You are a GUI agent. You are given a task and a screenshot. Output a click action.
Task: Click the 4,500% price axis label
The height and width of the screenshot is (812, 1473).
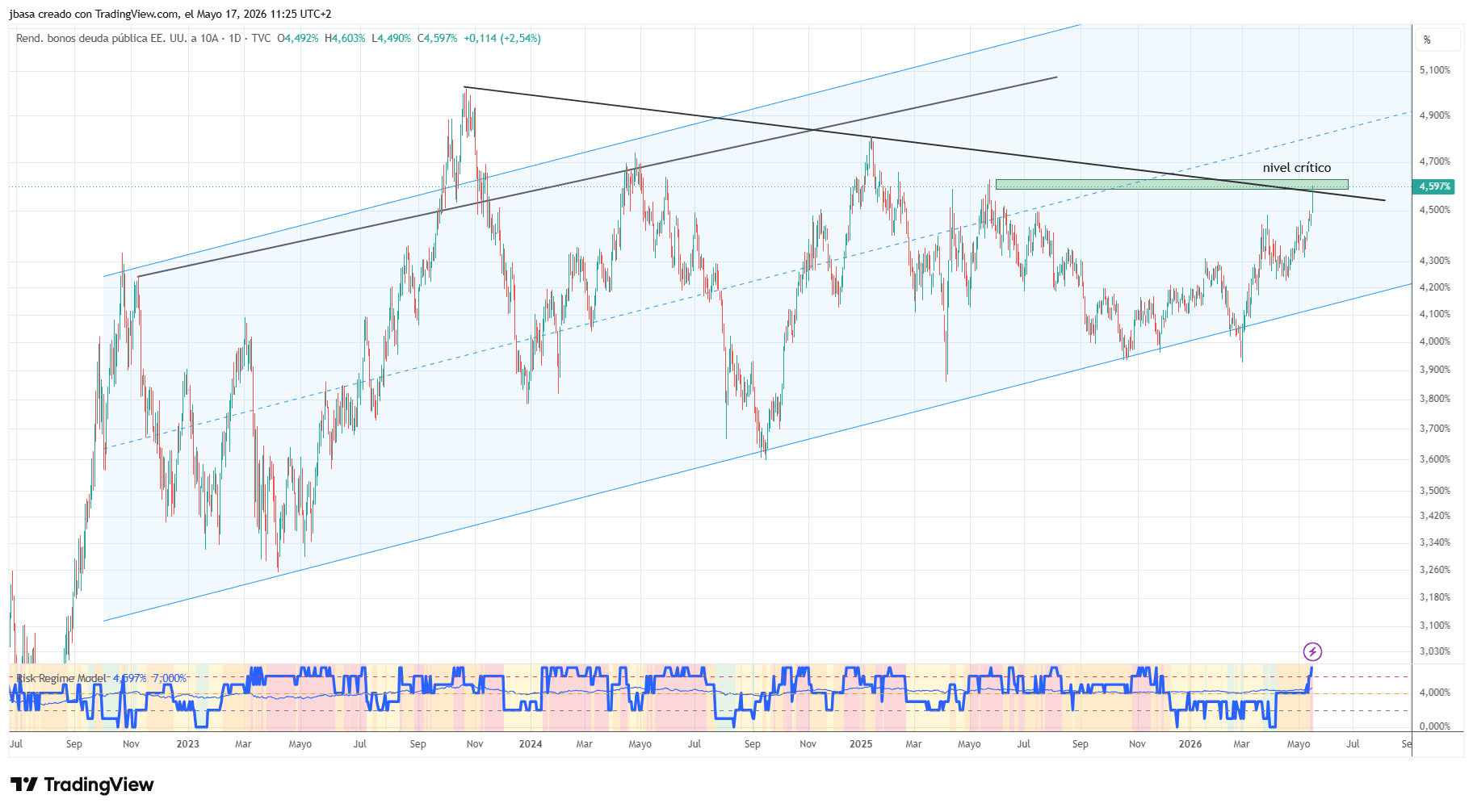coord(1435,210)
